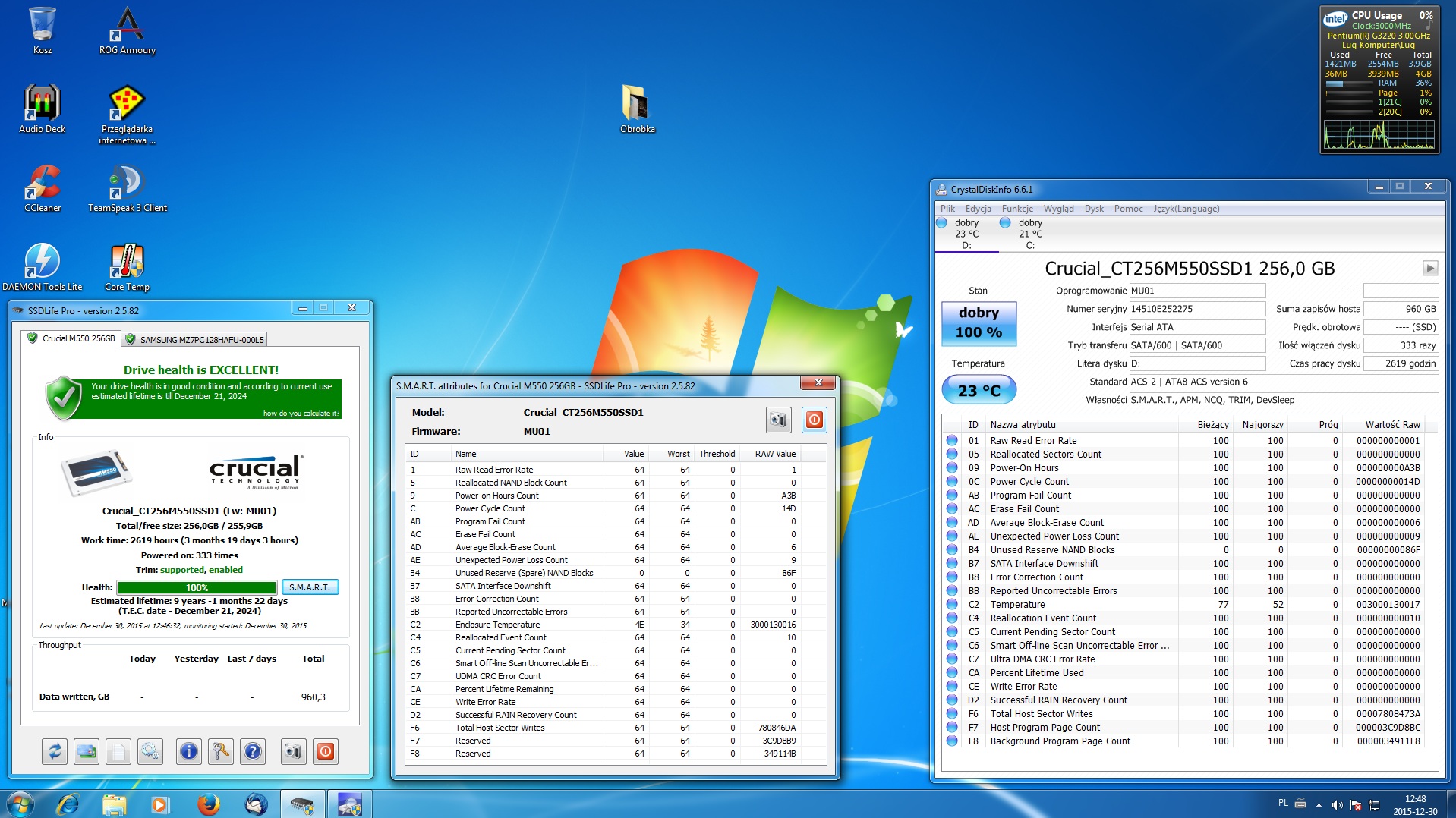
Task: Click the blue info icon in SSDLife
Action: pos(188,751)
